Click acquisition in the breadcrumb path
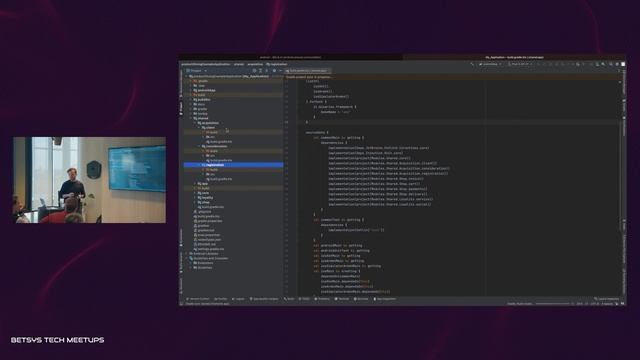The image size is (640, 360). pyautogui.click(x=255, y=64)
